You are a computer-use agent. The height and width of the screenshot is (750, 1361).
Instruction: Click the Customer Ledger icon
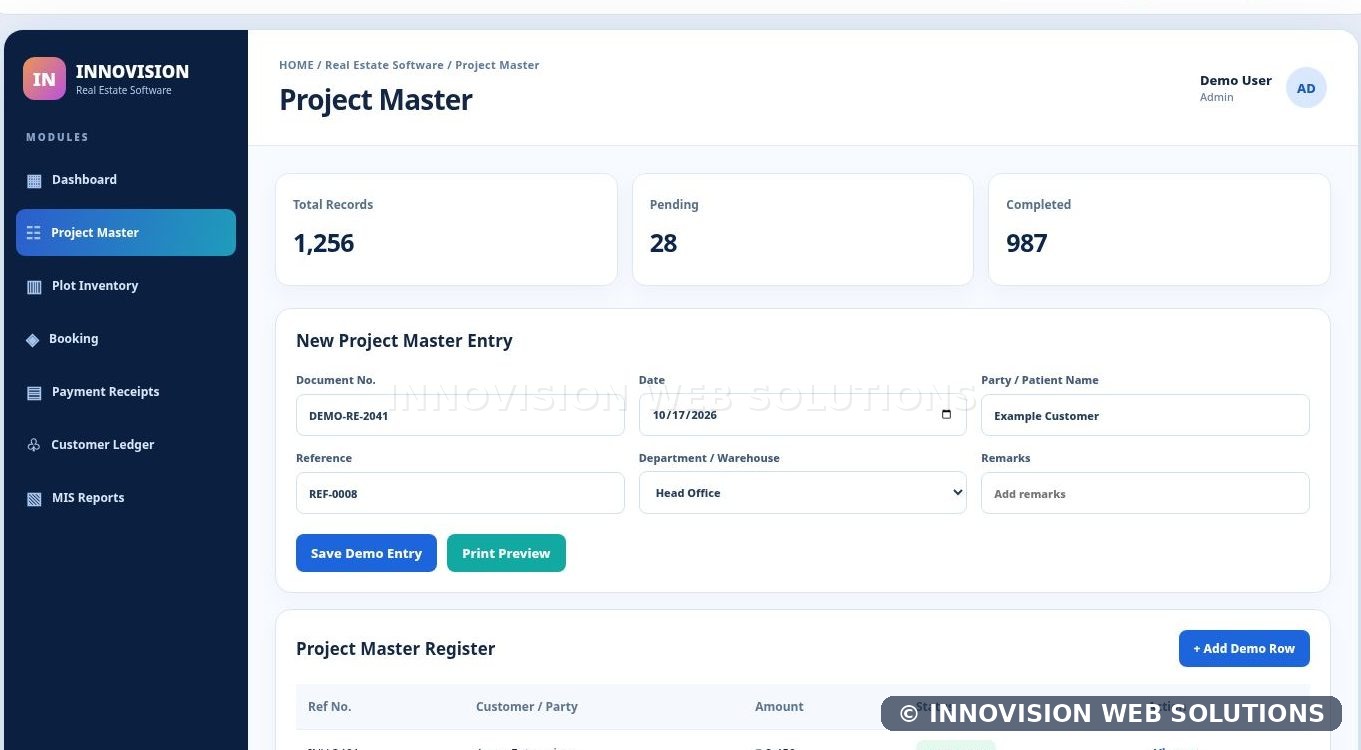tap(34, 445)
